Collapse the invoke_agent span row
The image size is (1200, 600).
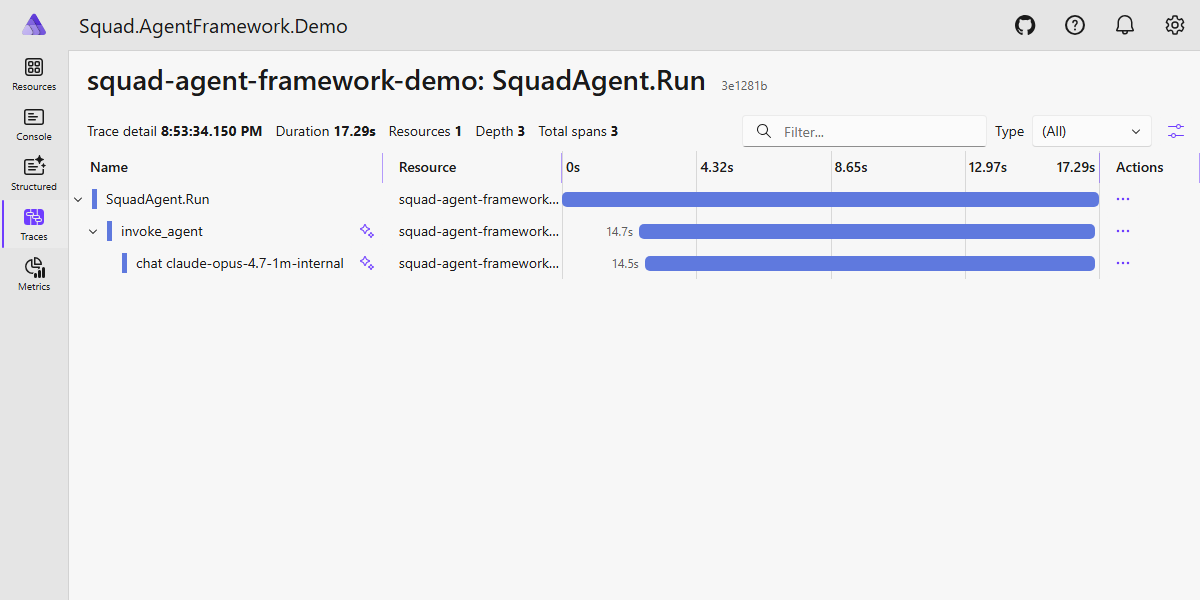click(x=93, y=231)
